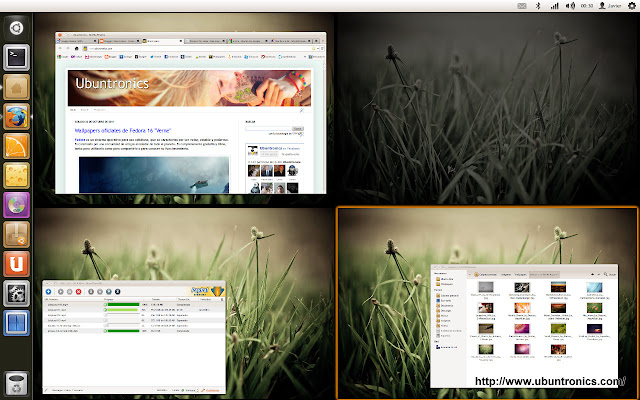Select first completed download's green progress bar
The height and width of the screenshot is (400, 640).
click(123, 304)
